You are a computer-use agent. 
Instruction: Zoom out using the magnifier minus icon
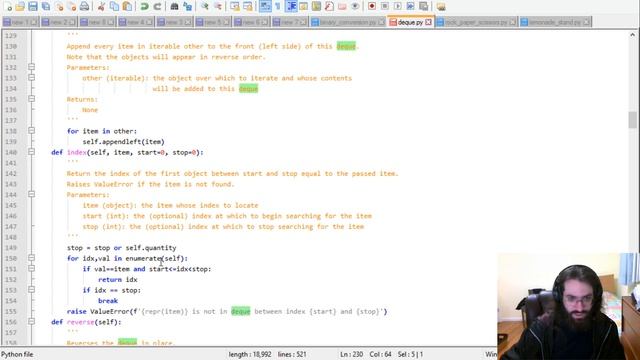(x=218, y=6)
